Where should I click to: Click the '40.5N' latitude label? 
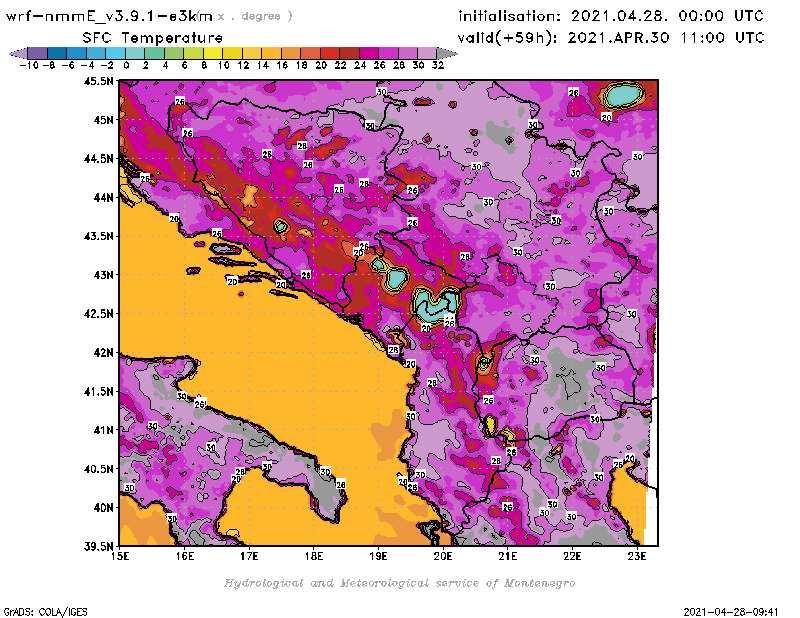point(99,469)
